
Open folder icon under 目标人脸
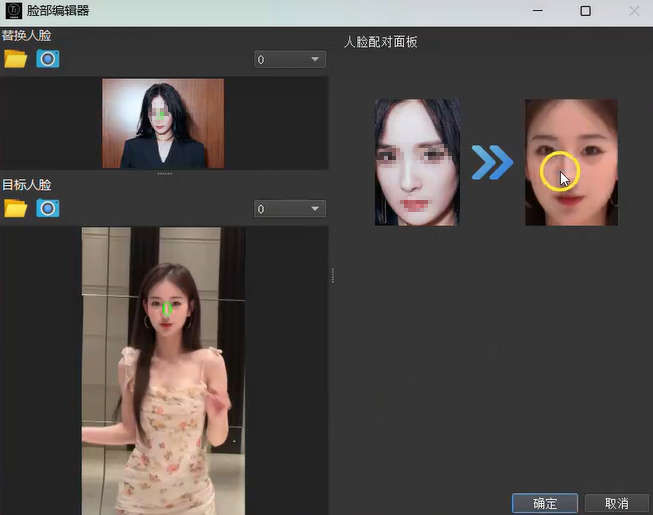click(15, 208)
